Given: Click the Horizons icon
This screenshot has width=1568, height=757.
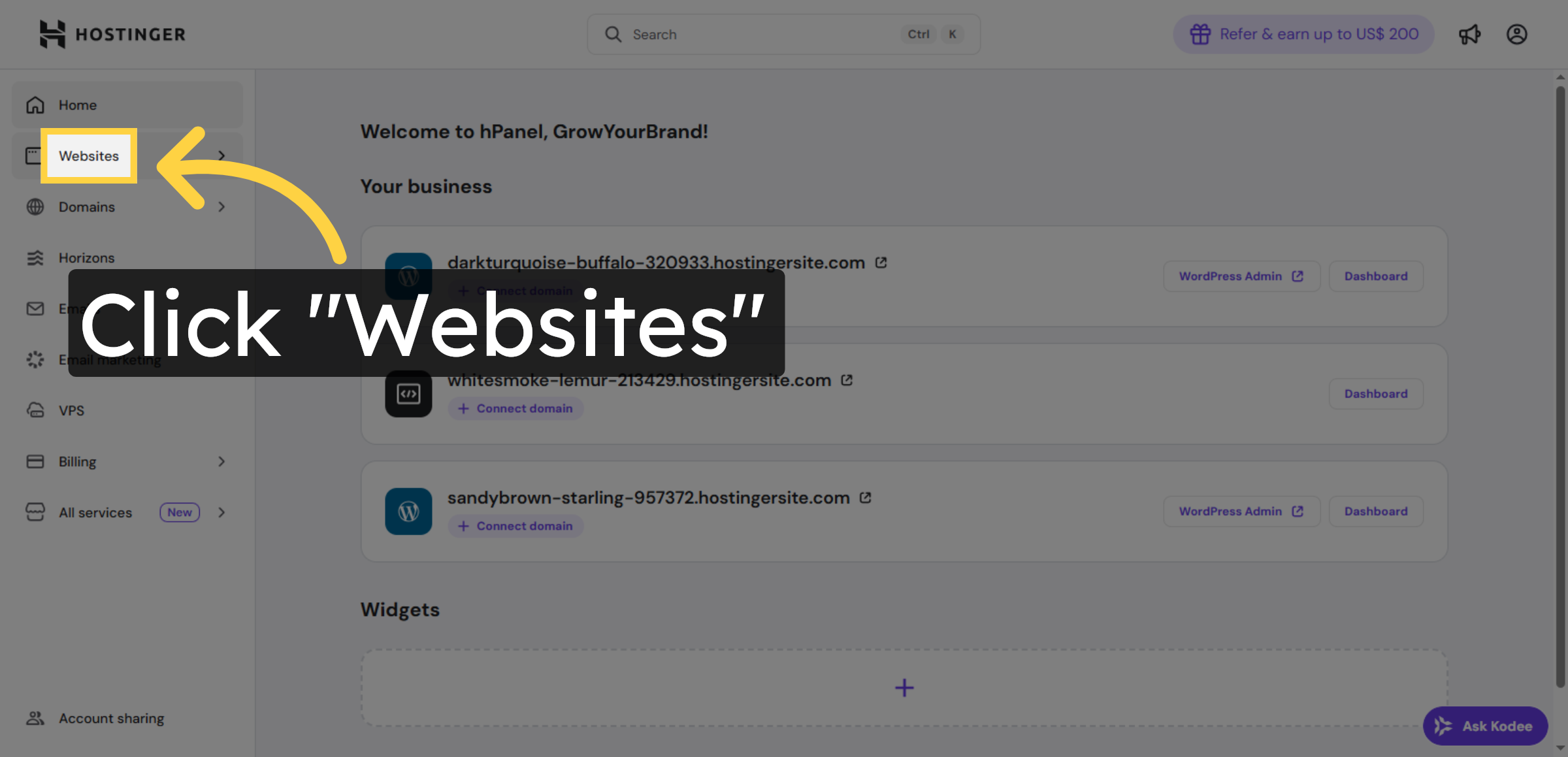Looking at the screenshot, I should [x=35, y=257].
